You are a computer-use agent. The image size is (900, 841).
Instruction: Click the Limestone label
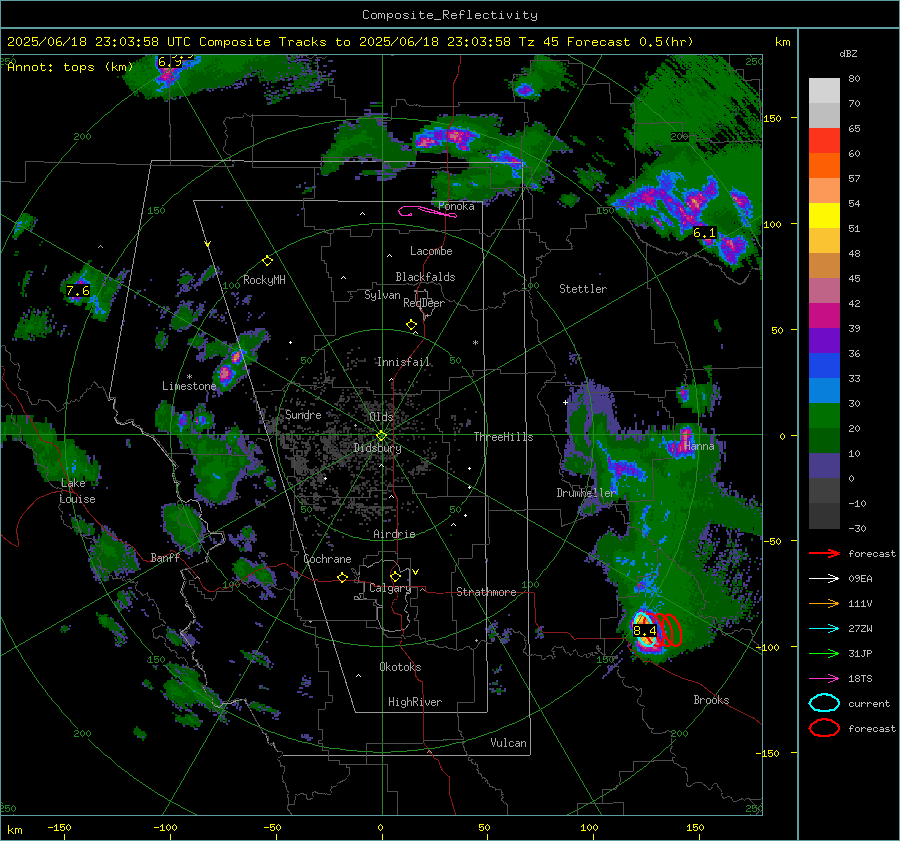pos(189,386)
